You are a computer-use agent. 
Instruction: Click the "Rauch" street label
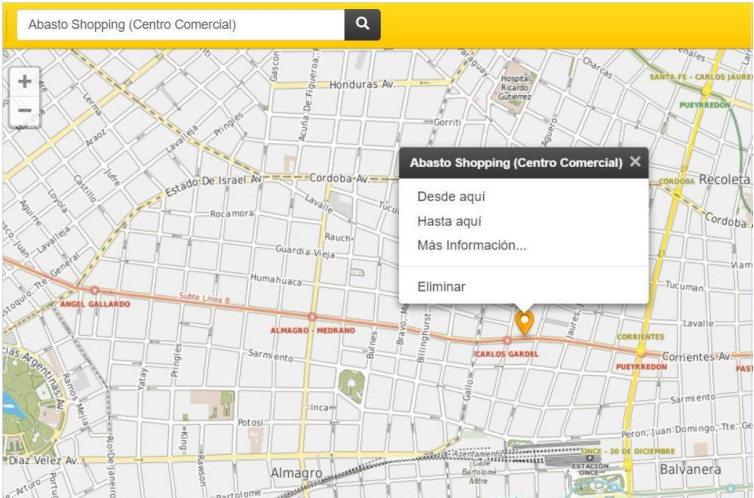(x=338, y=237)
